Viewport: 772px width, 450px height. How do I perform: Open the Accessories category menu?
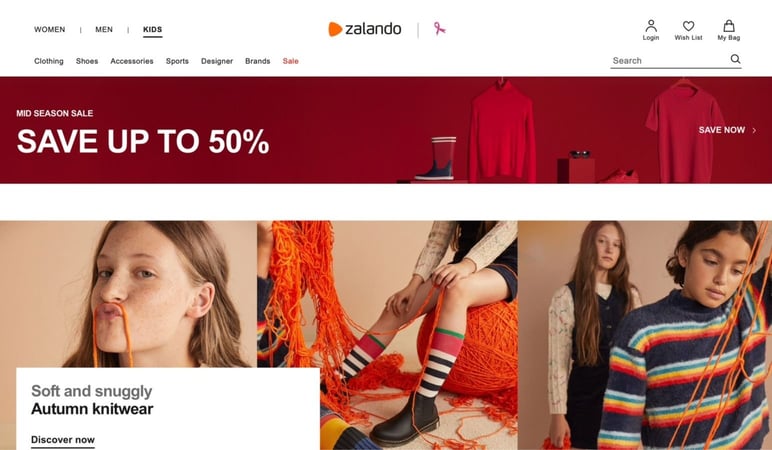[x=132, y=61]
